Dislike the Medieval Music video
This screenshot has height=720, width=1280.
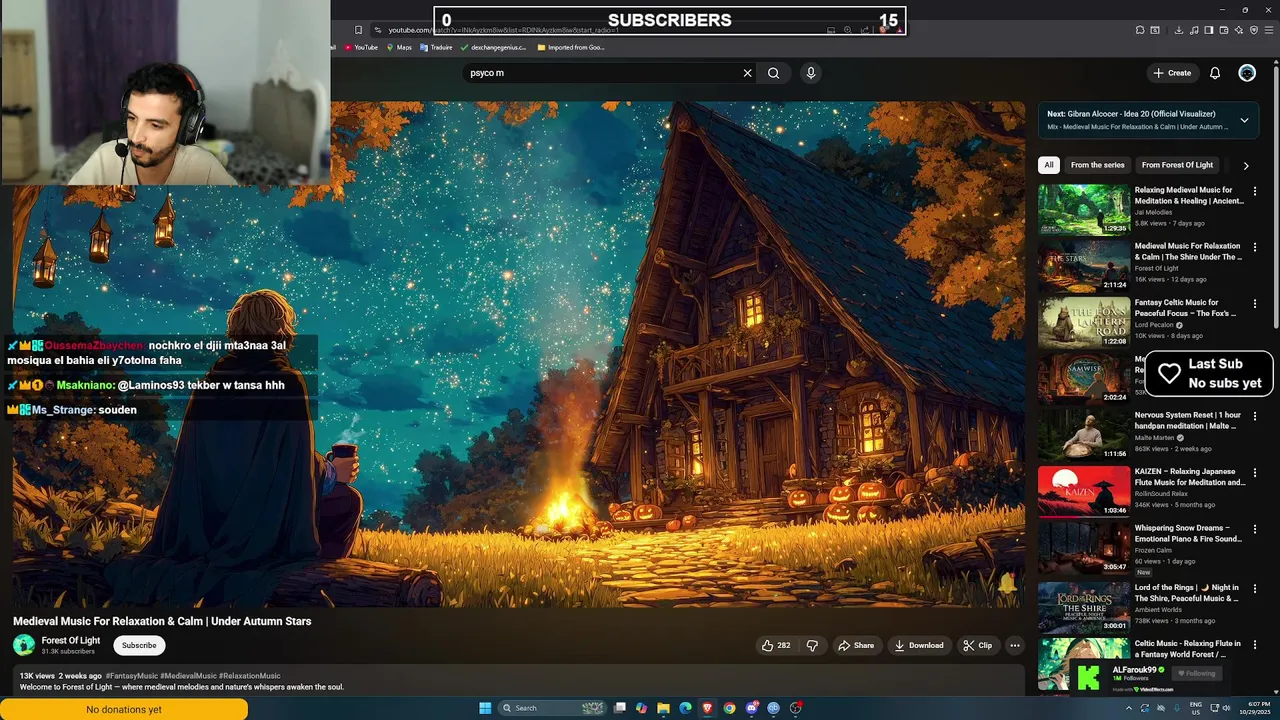click(x=812, y=645)
